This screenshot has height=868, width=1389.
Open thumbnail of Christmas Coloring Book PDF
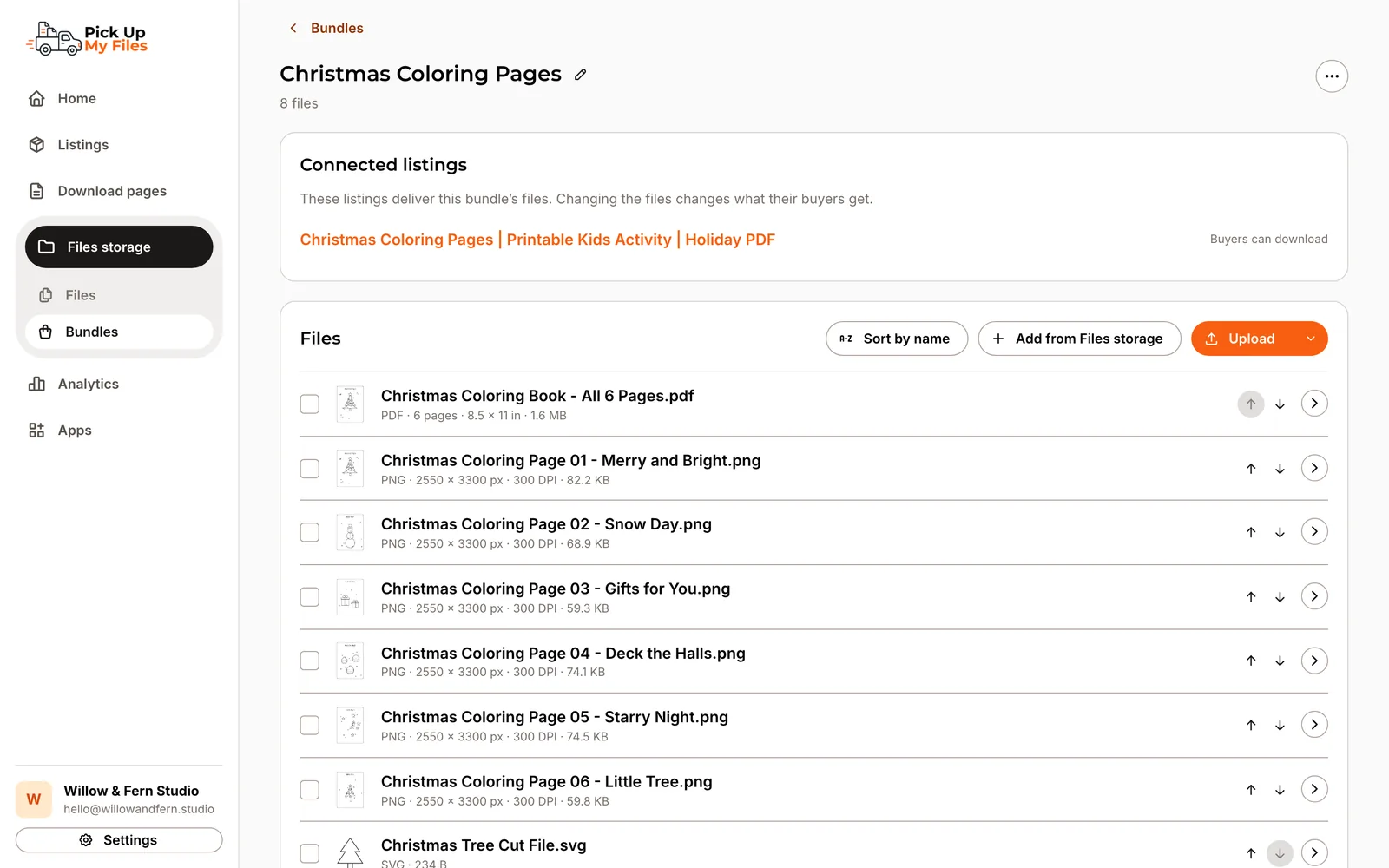pos(350,404)
